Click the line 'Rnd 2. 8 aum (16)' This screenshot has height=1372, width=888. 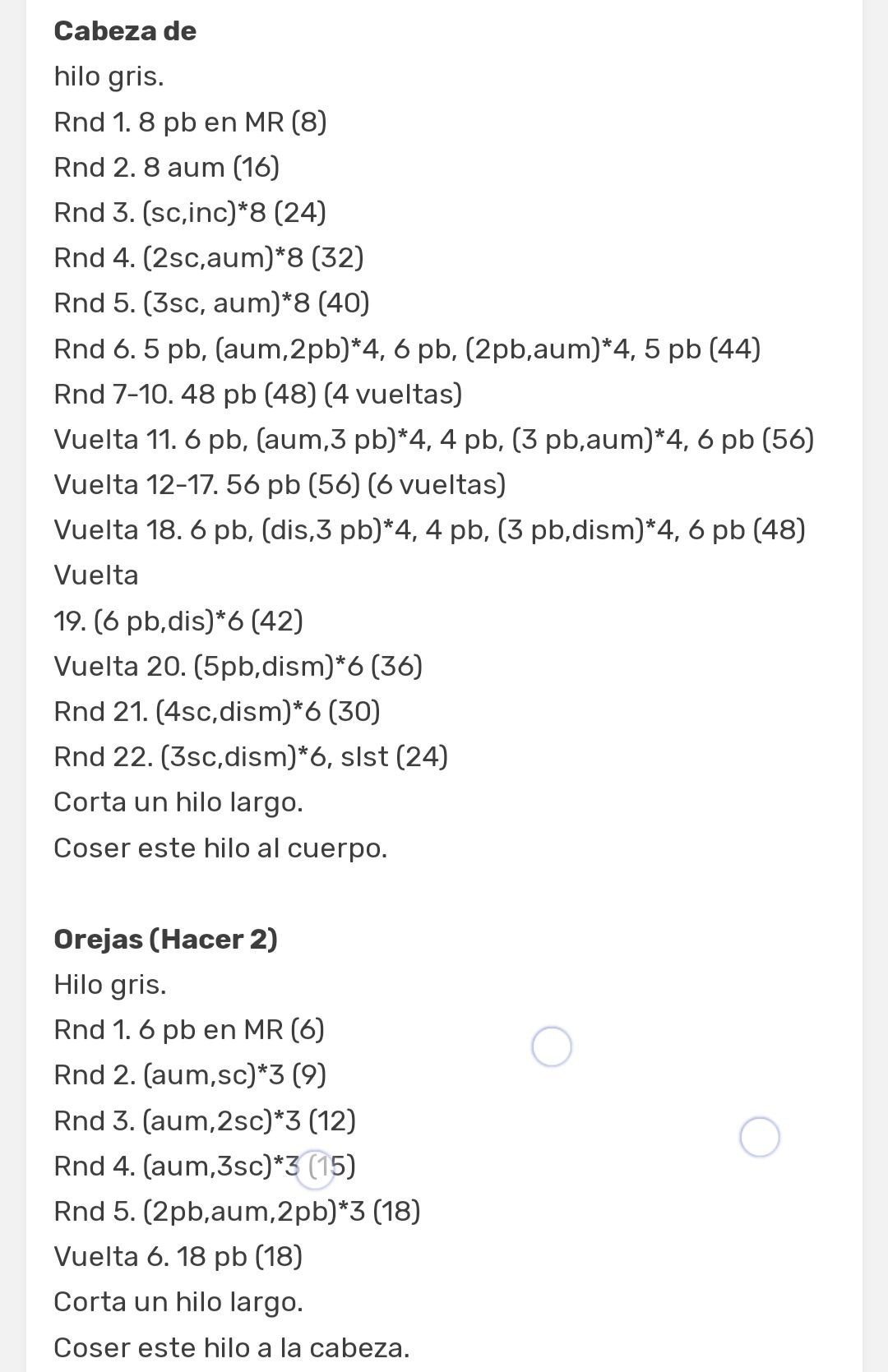point(166,168)
